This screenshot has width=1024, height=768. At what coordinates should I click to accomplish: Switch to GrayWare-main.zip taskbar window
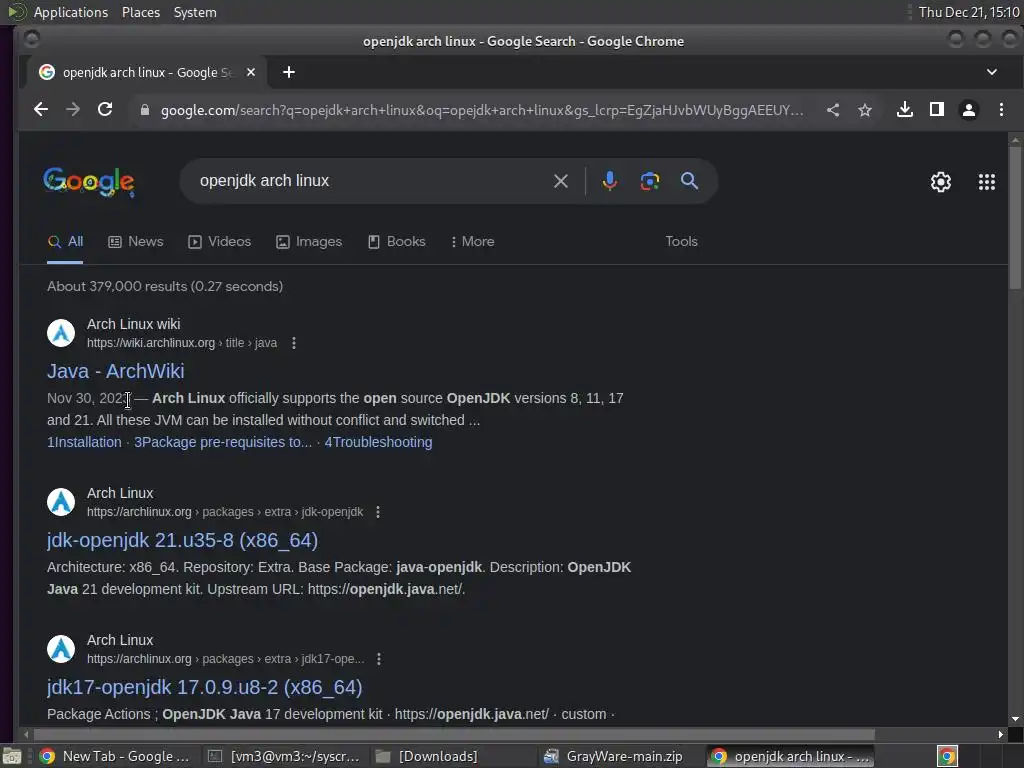pos(620,756)
